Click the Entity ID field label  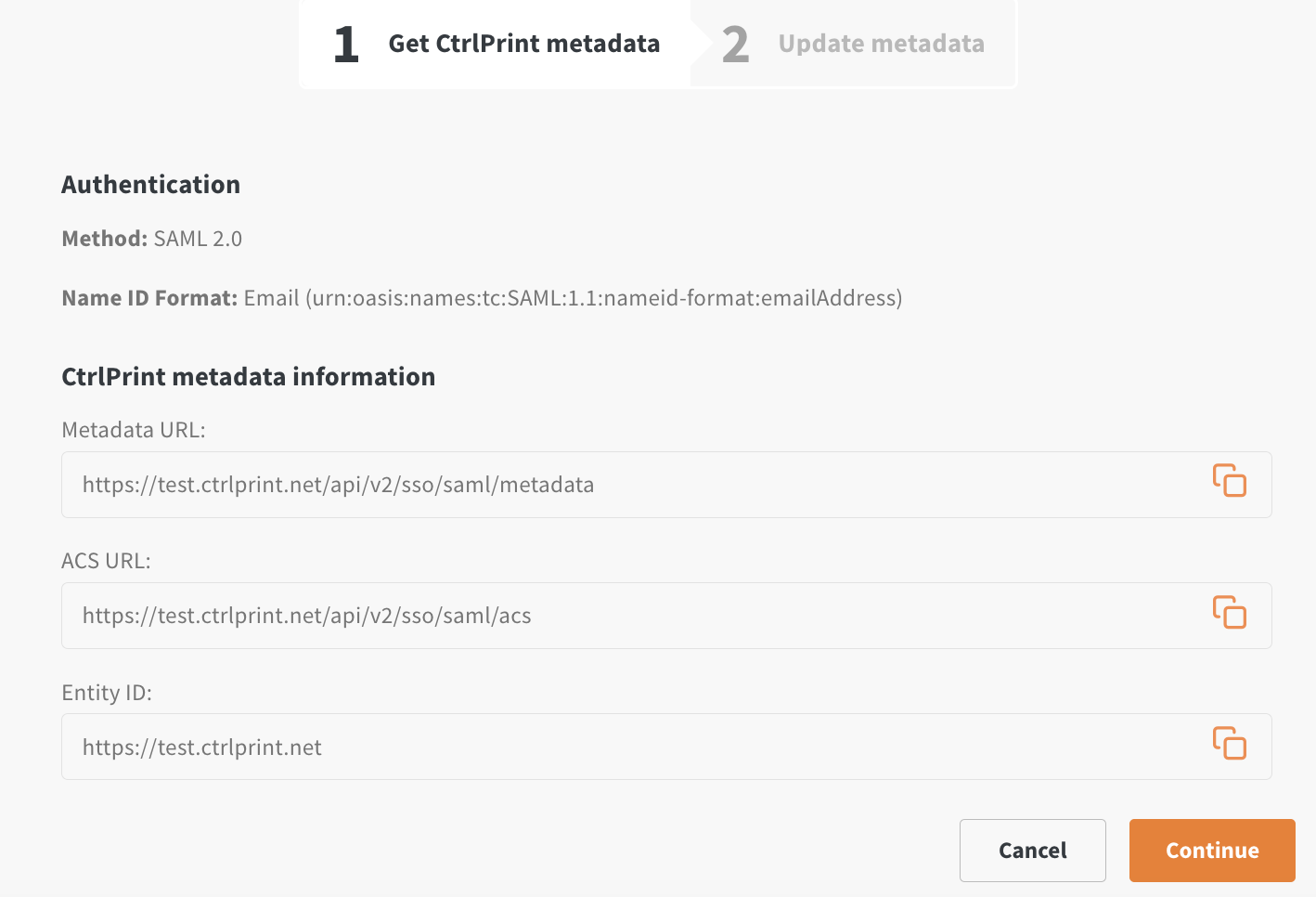point(107,693)
